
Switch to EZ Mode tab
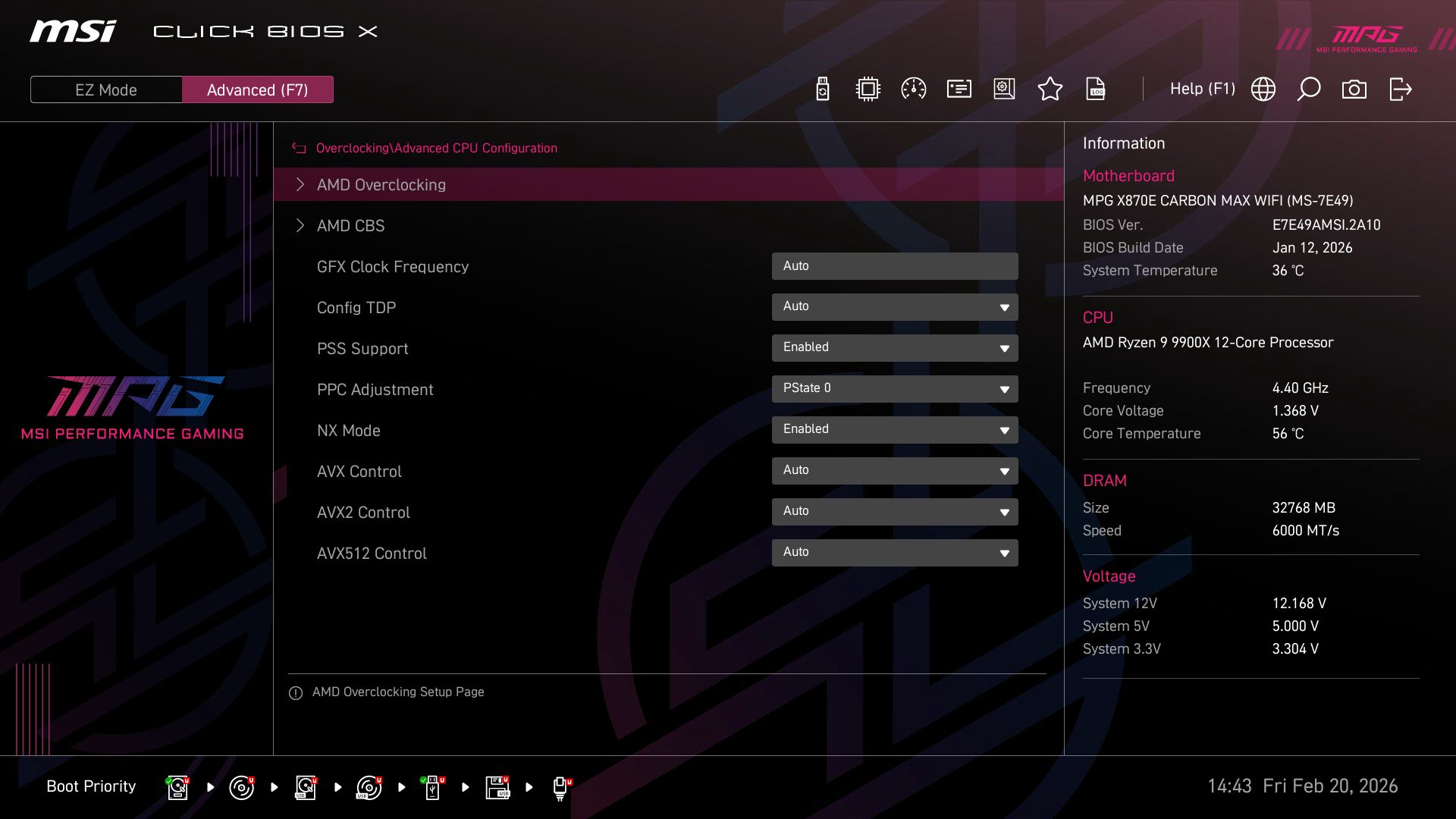tap(105, 89)
